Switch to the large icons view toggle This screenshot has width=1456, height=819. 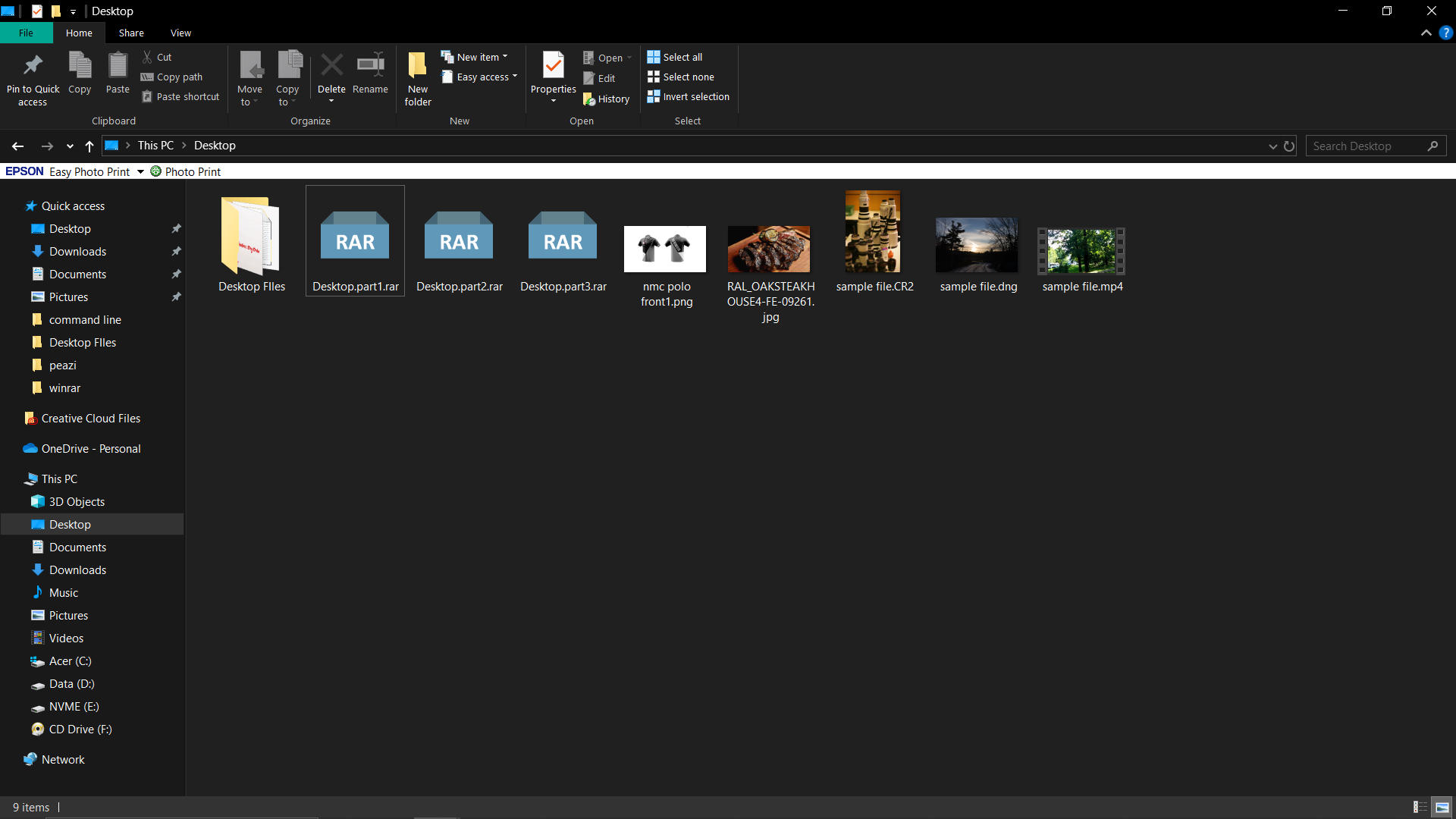(1442, 807)
